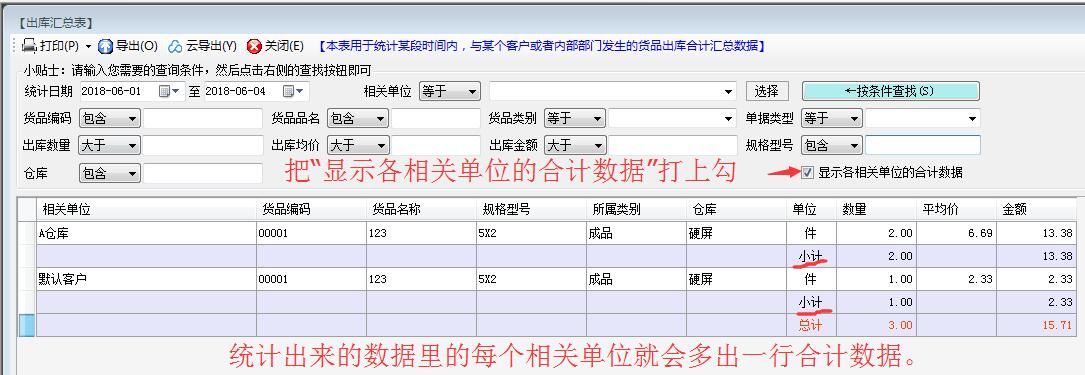Viewport: 1085px width, 375px height.
Task: Select the row indicator of 总计 row
Action: click(x=26, y=325)
